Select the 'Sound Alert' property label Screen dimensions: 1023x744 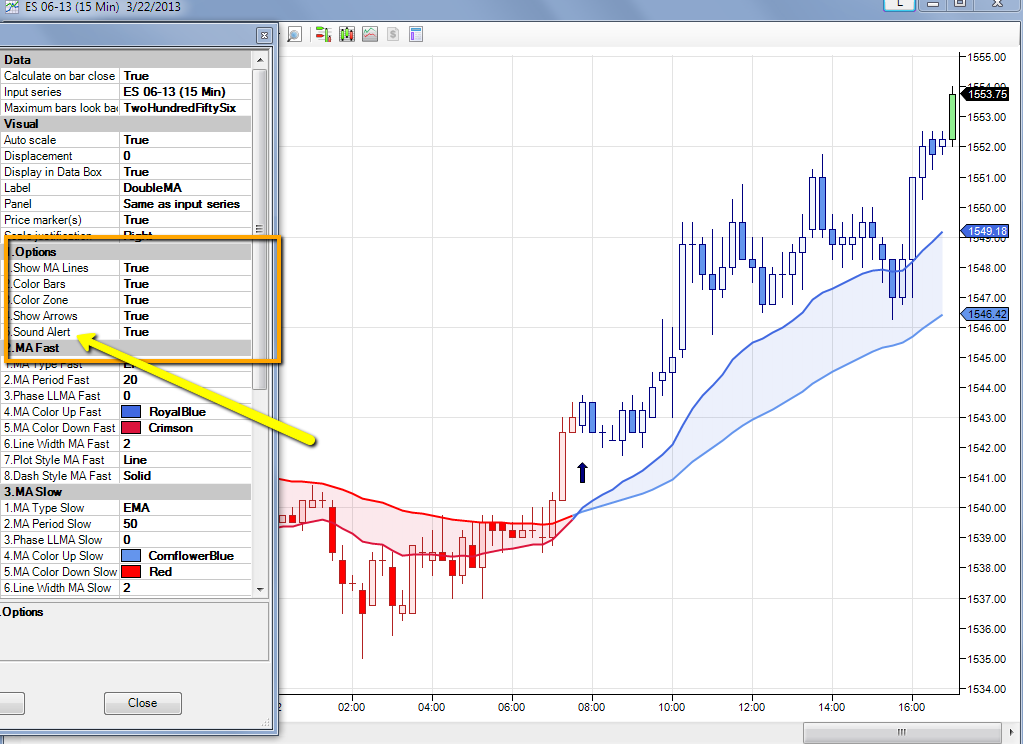click(42, 332)
